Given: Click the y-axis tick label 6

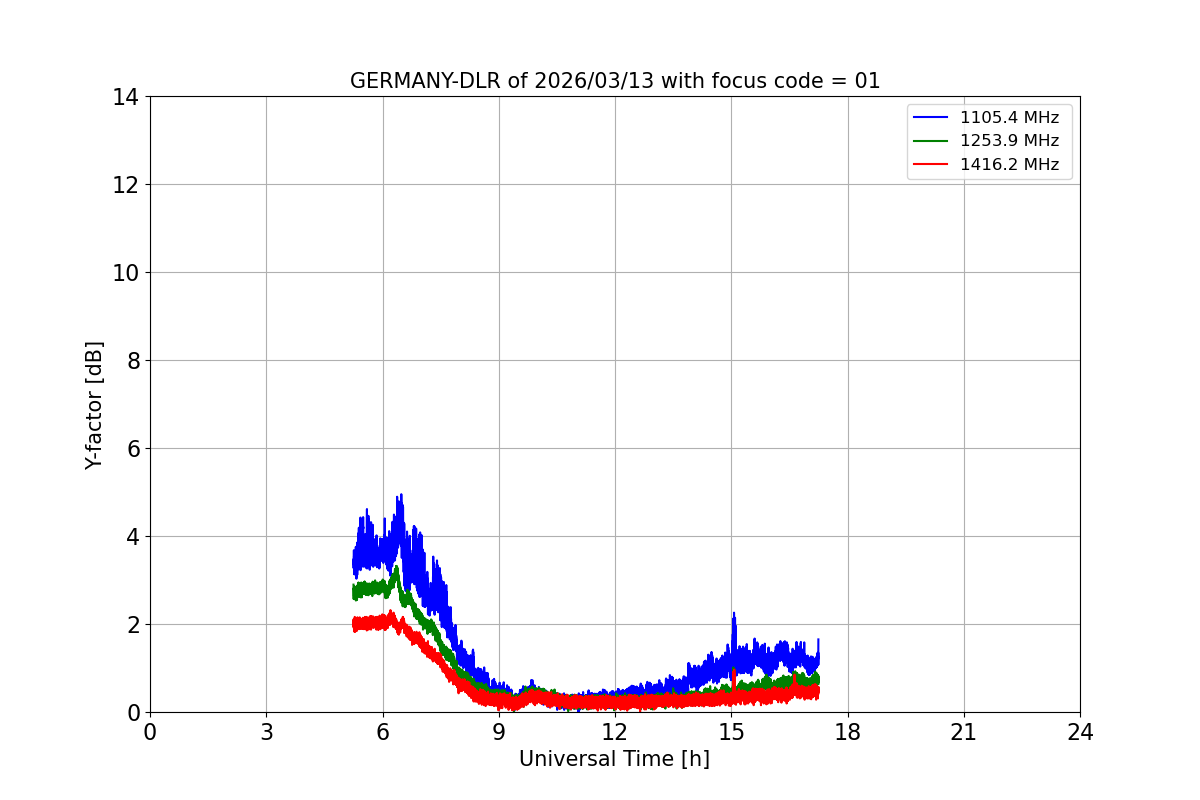Looking at the screenshot, I should pyautogui.click(x=132, y=449).
